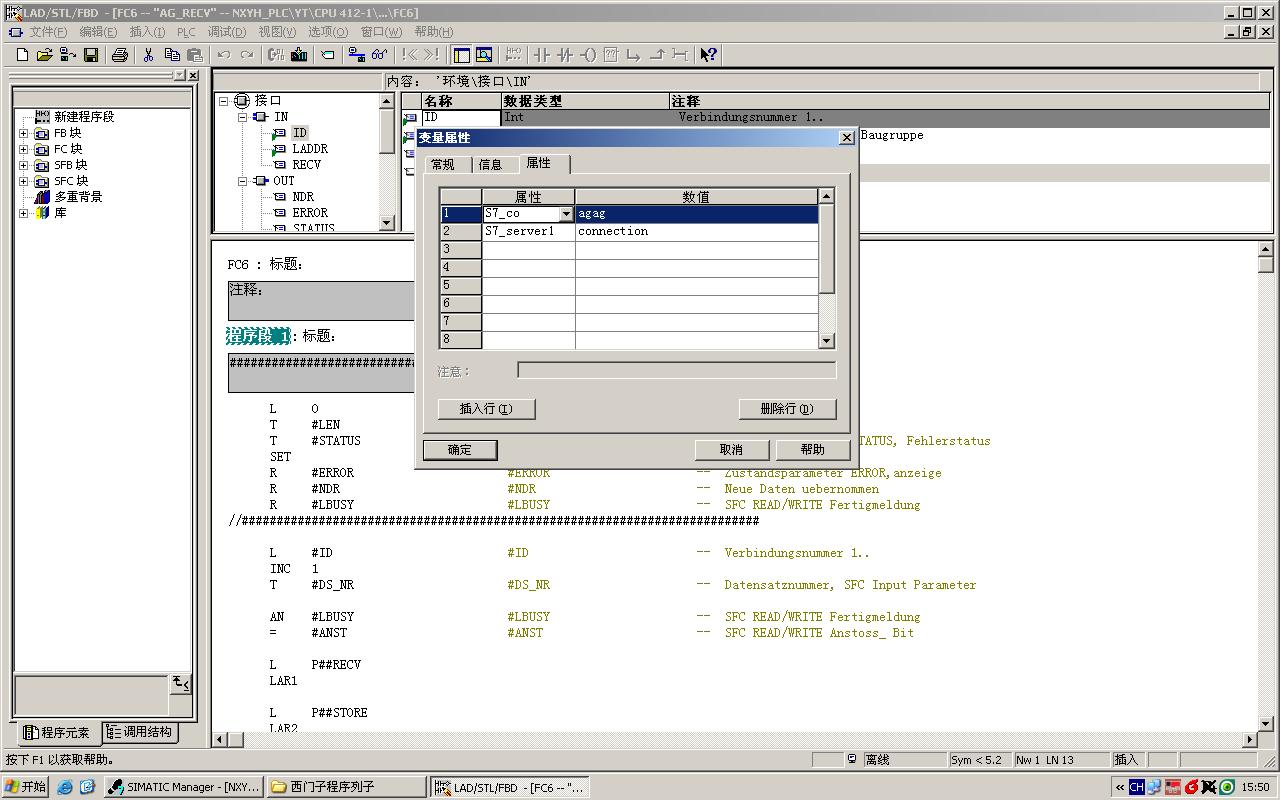
Task: Expand the FB 块 tree node
Action: pos(24,133)
